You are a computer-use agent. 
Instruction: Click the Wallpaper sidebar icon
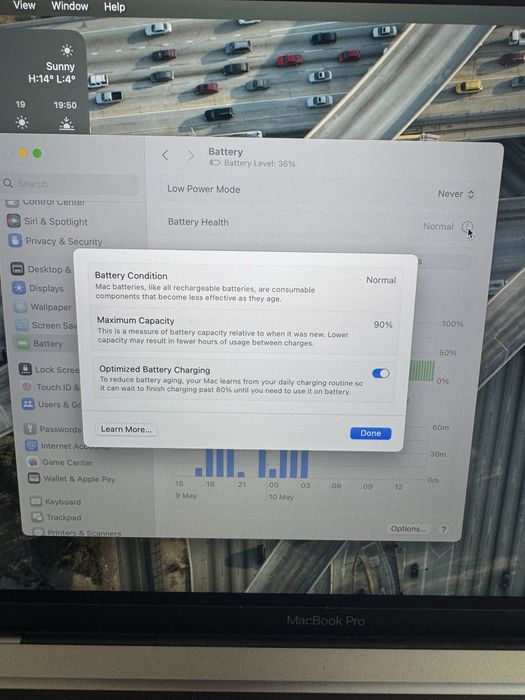21,307
